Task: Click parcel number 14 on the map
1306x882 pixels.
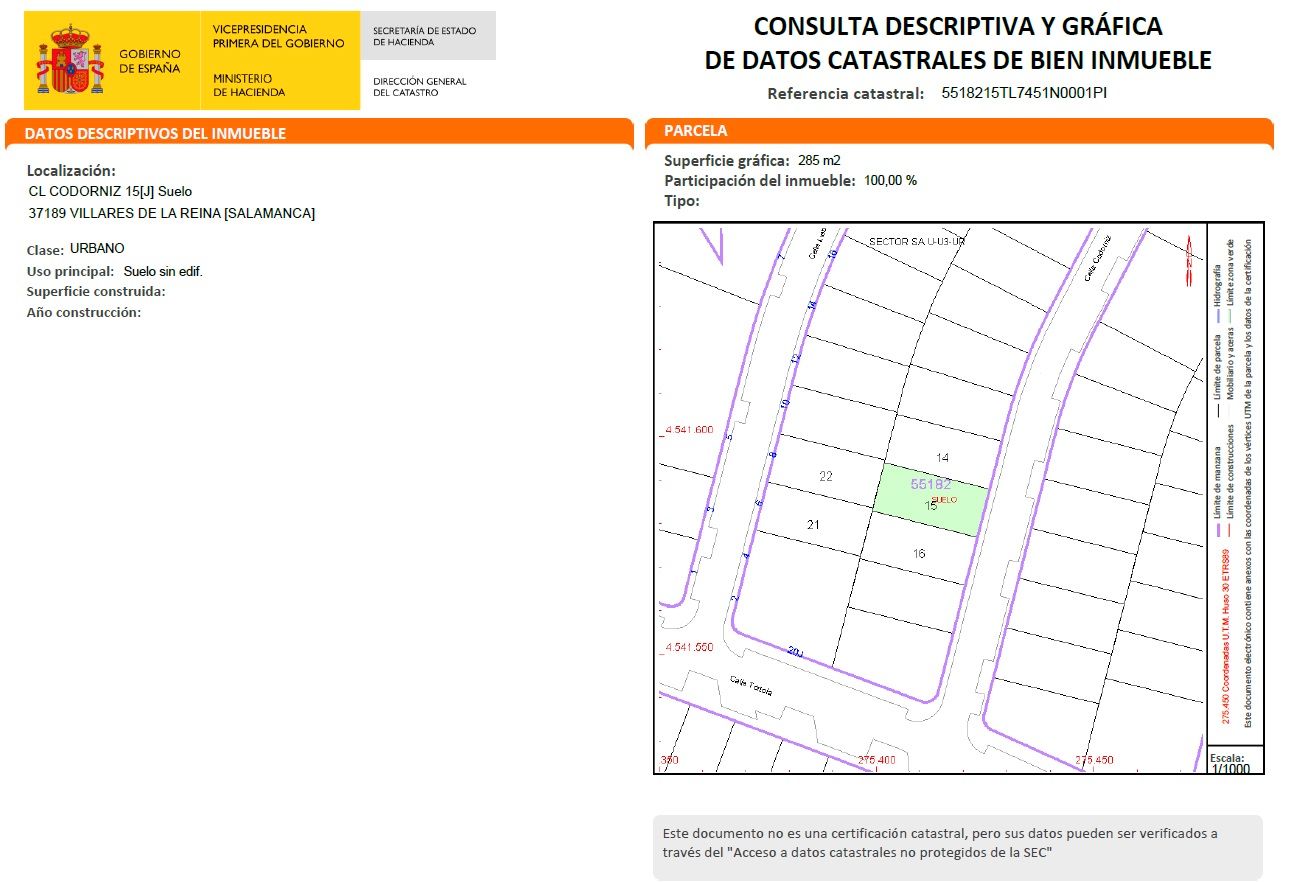Action: click(x=940, y=456)
